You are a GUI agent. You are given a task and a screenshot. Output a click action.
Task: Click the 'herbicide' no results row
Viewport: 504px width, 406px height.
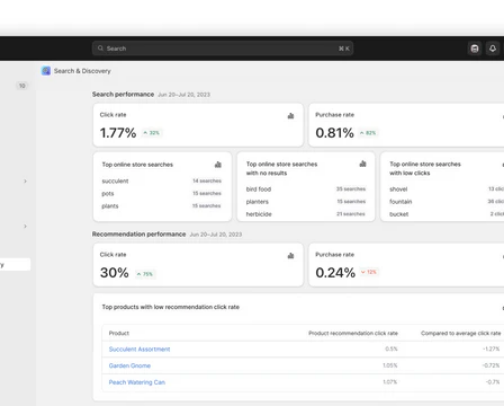[306, 214]
